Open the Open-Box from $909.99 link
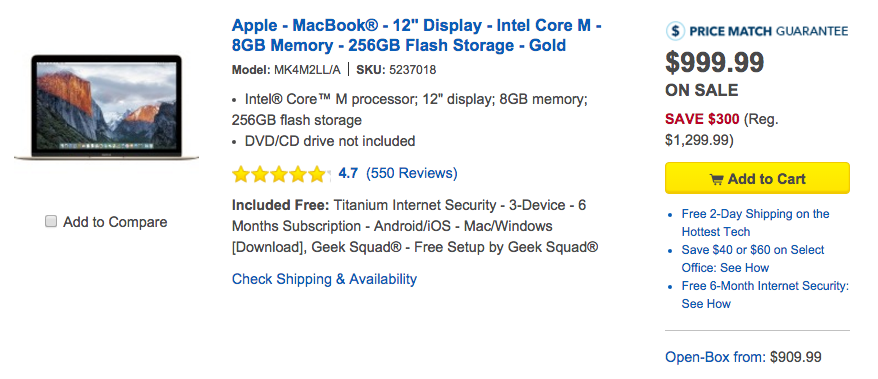The image size is (878, 379). 743,357
